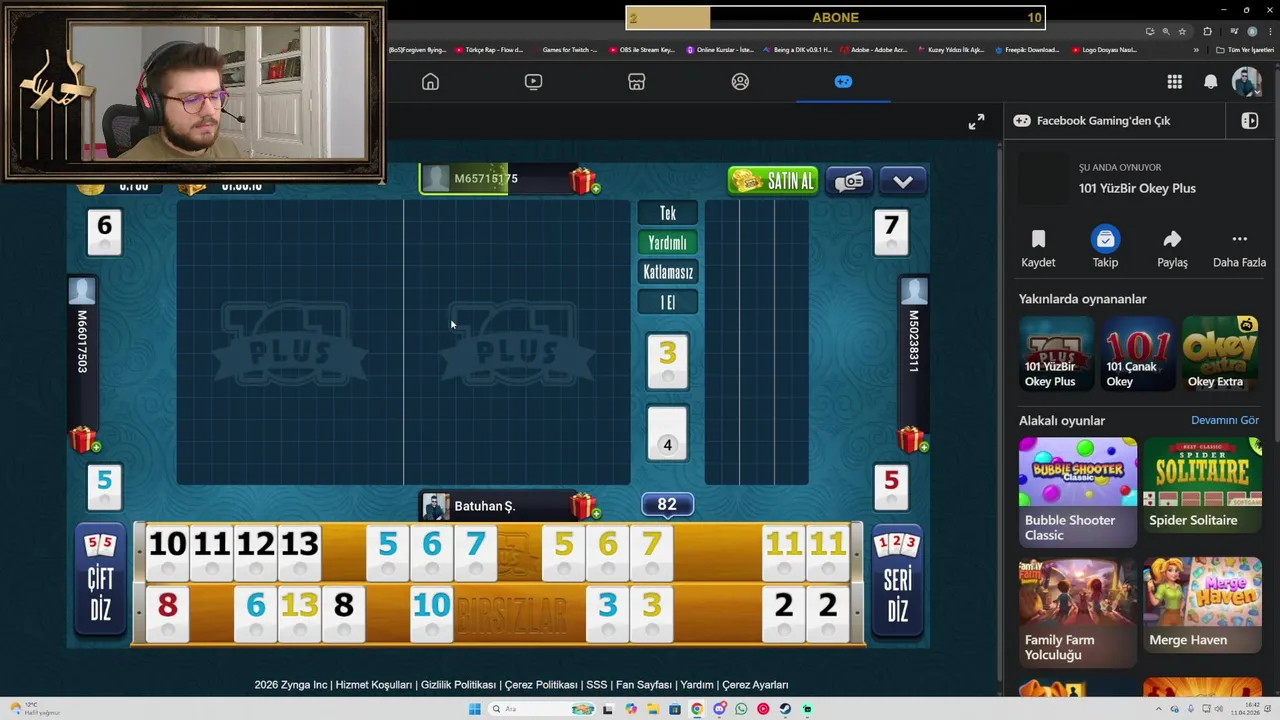Click the Devamını Gör link
This screenshot has width=1280, height=720.
[1225, 421]
